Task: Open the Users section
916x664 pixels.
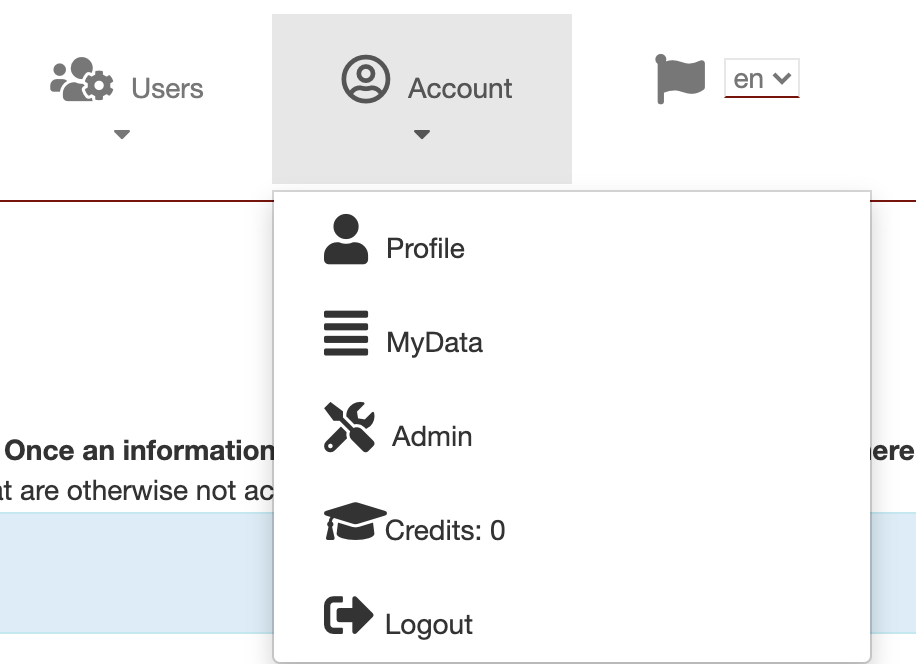Action: [x=166, y=88]
